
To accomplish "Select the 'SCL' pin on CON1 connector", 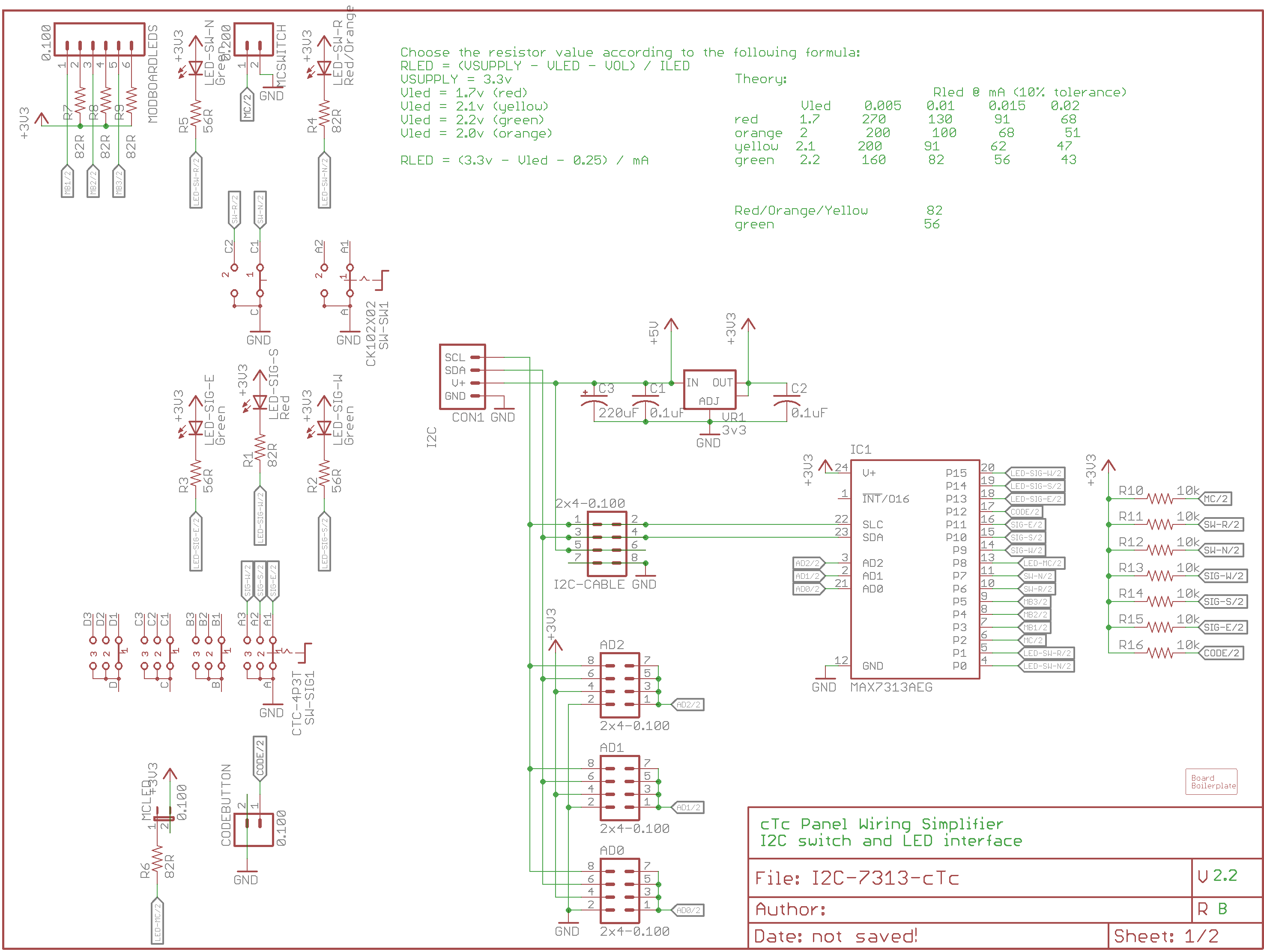I will coord(455,357).
